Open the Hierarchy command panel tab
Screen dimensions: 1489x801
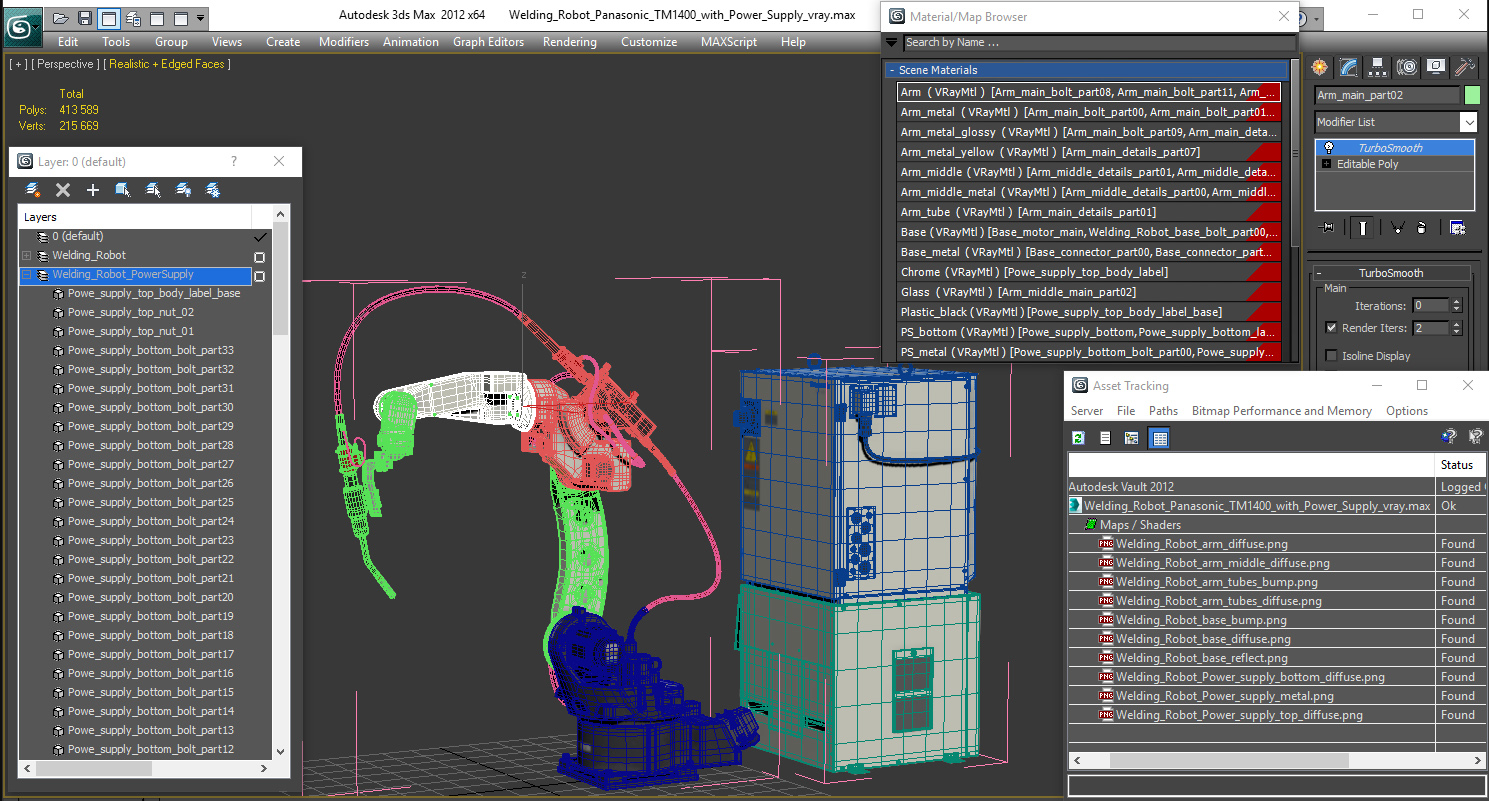click(x=1378, y=67)
